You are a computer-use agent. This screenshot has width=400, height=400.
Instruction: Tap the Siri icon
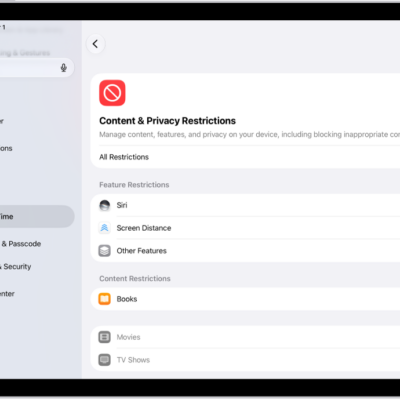coord(105,205)
